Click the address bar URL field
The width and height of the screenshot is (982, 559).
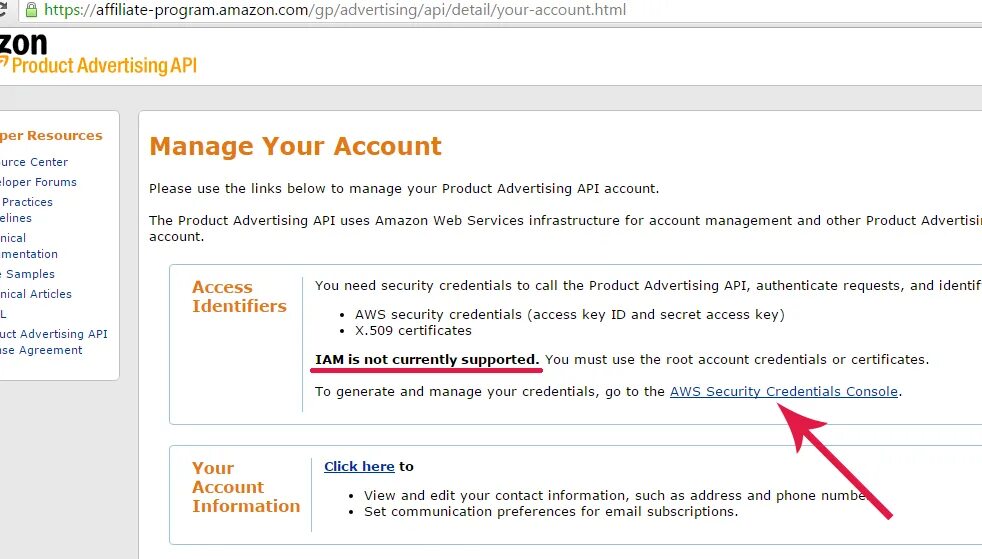(400, 10)
